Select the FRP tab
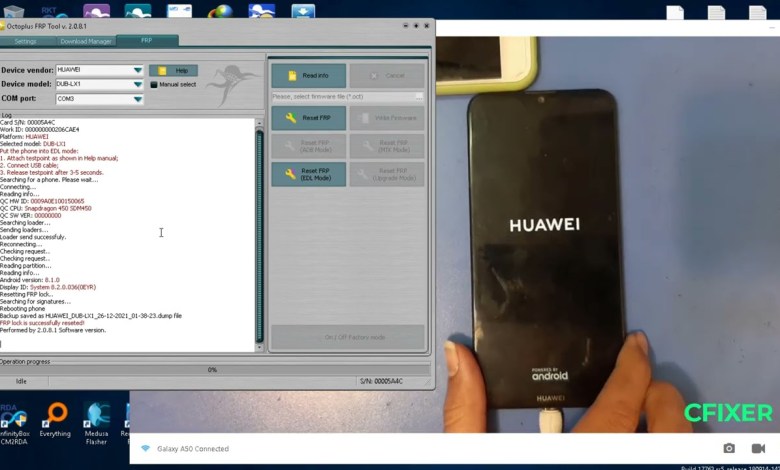The height and width of the screenshot is (470, 780). point(146,41)
